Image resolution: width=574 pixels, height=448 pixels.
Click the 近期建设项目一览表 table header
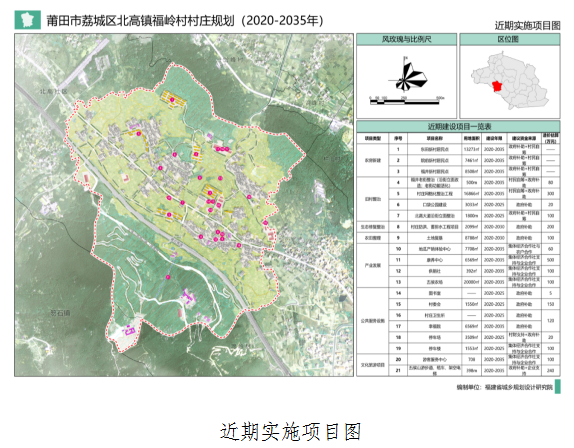coord(458,127)
